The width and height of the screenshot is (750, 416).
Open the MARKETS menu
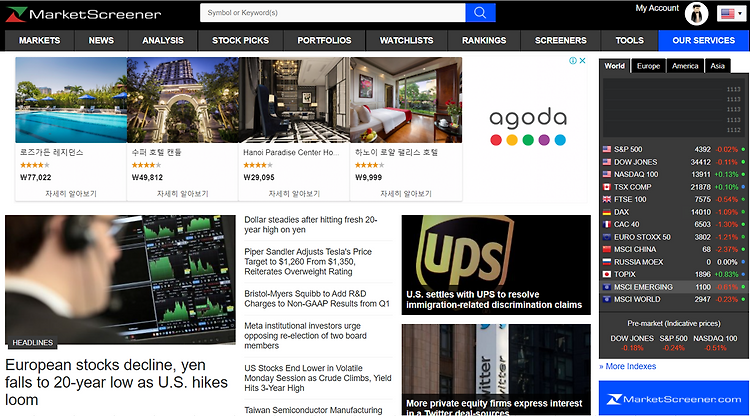[40, 41]
